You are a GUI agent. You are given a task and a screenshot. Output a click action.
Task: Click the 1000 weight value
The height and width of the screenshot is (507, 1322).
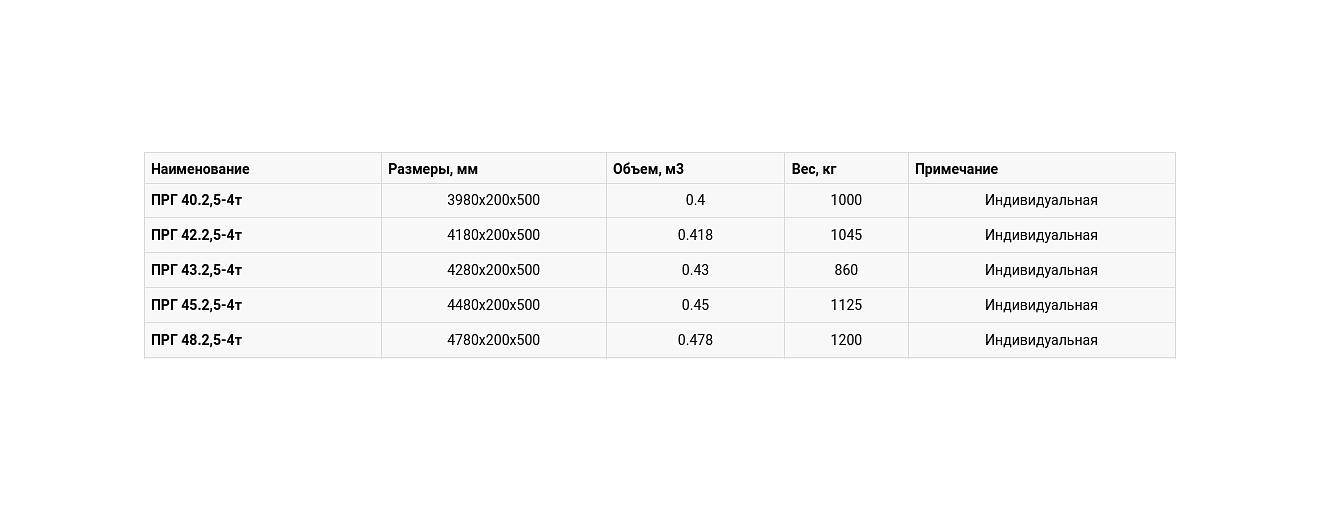(x=846, y=200)
